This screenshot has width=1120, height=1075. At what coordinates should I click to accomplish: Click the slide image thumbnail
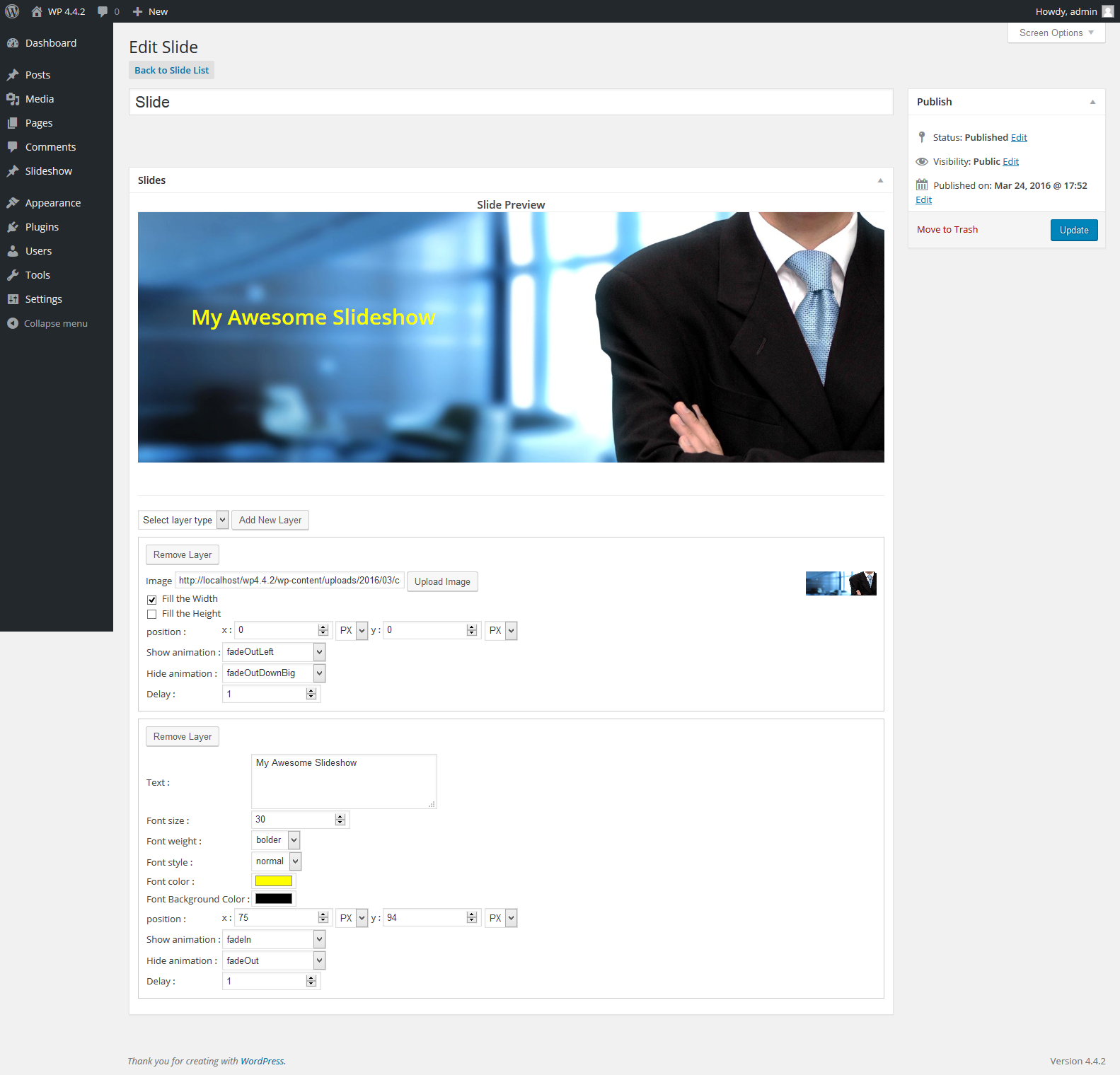(x=841, y=583)
